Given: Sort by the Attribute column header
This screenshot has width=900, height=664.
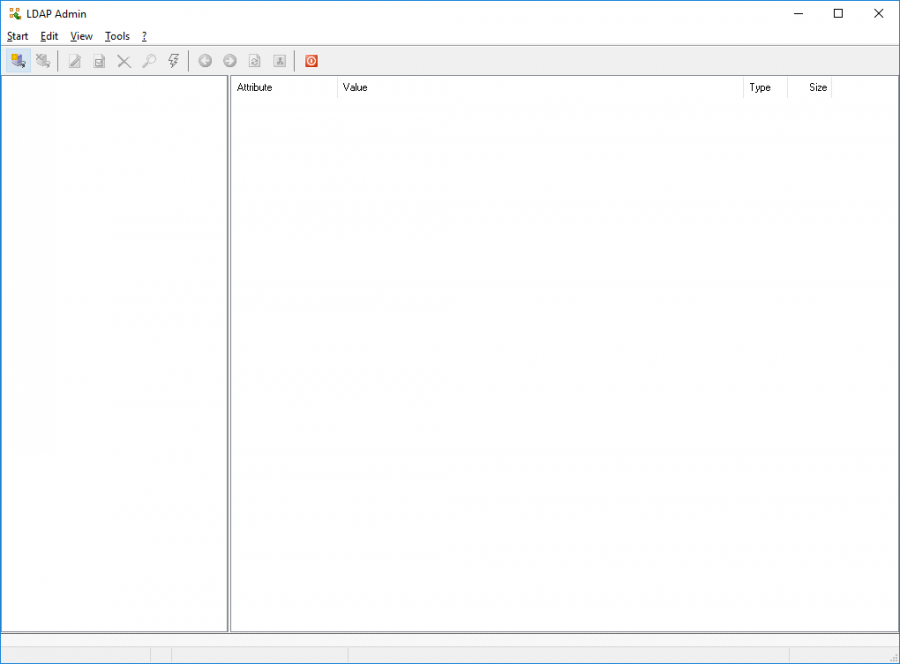Looking at the screenshot, I should [284, 87].
